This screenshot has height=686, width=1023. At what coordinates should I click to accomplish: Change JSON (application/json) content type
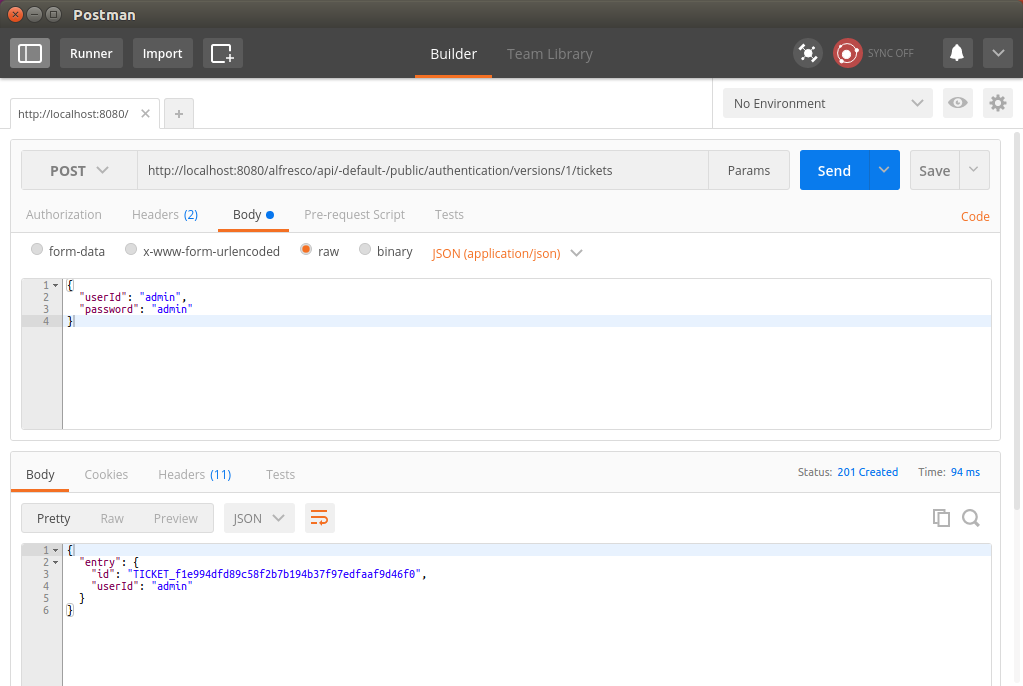click(x=507, y=253)
